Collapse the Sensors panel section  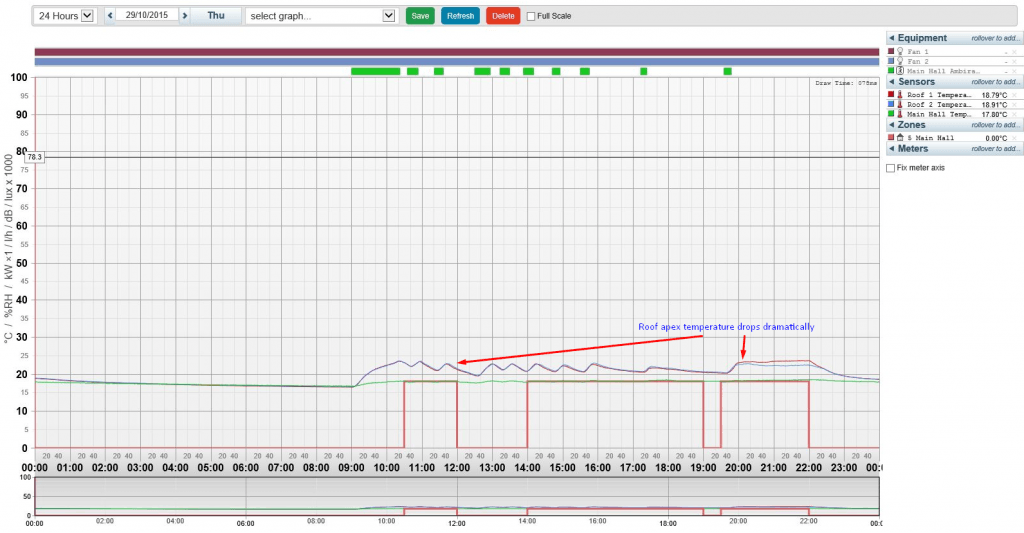point(891,81)
